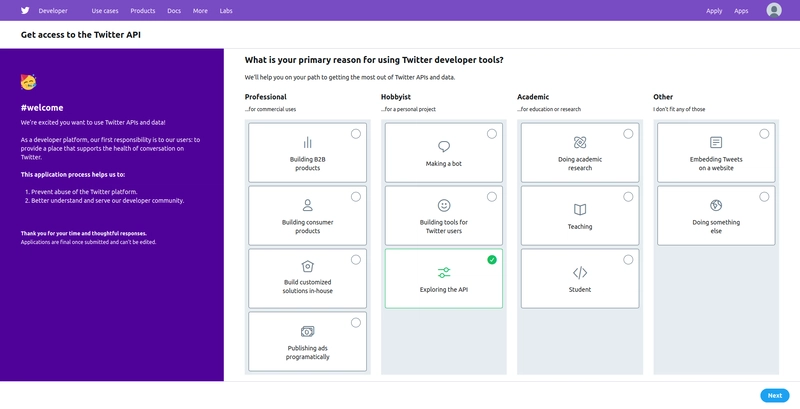Click the money icon for Publishing ads
The width and height of the screenshot is (800, 409).
pos(307,331)
